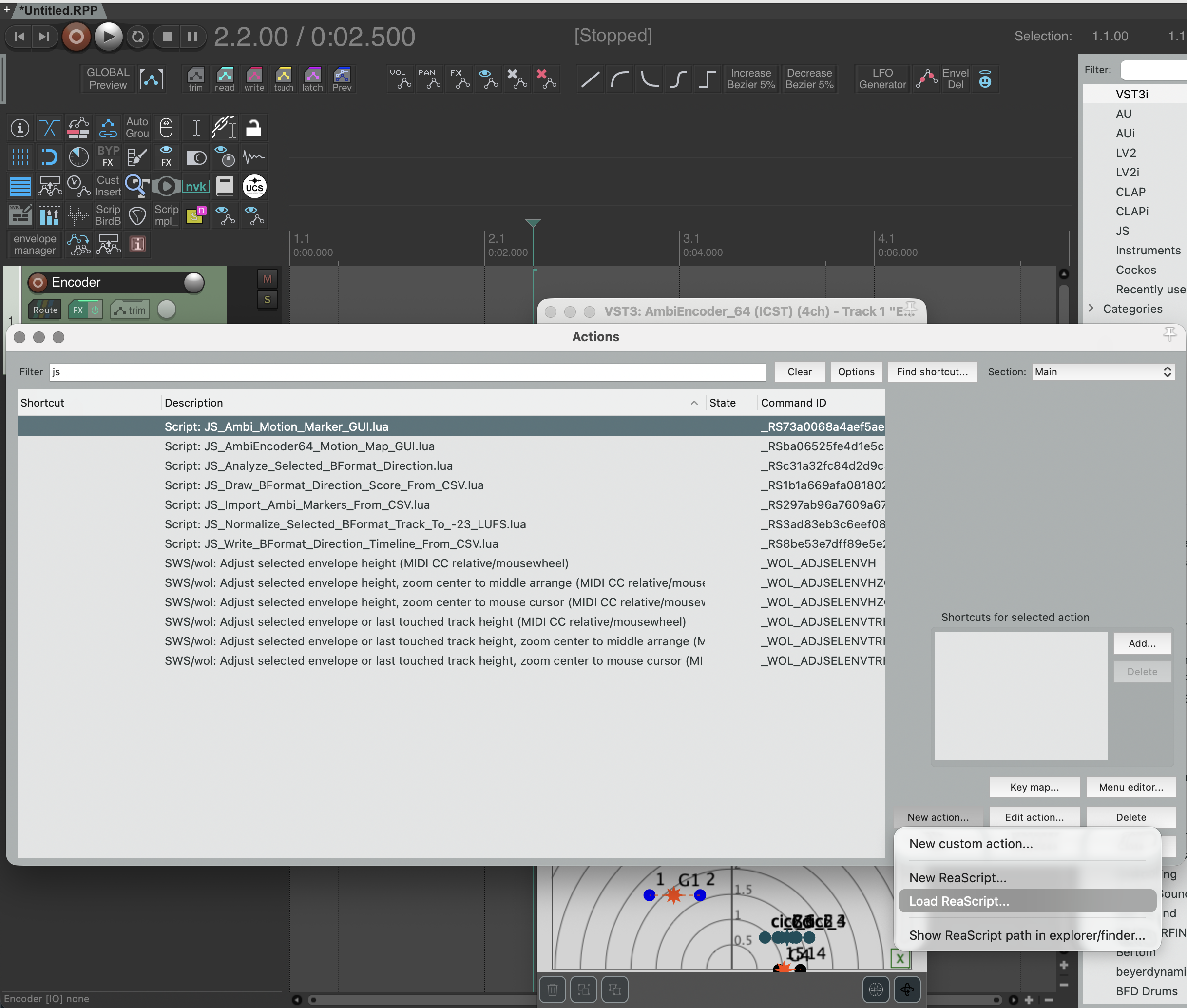
Task: Click the guitar pick toolbar icon
Action: pyautogui.click(x=137, y=215)
